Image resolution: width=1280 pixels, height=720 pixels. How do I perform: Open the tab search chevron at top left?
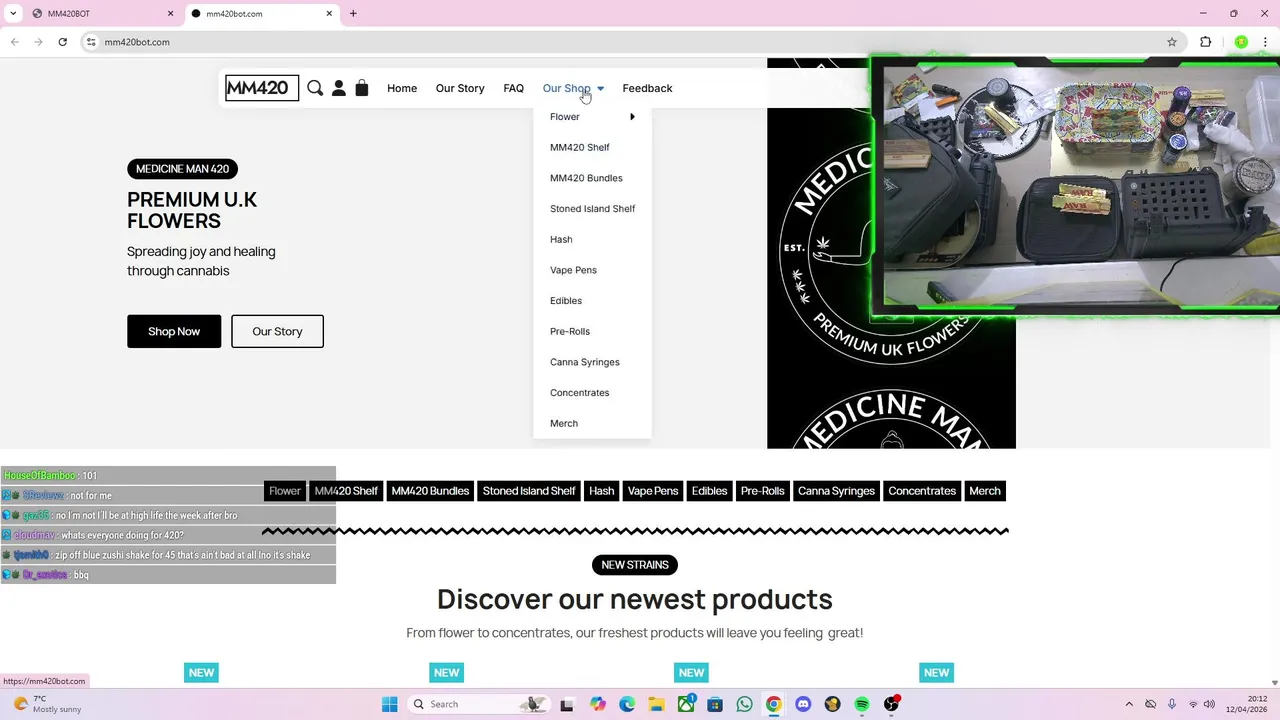pos(13,14)
